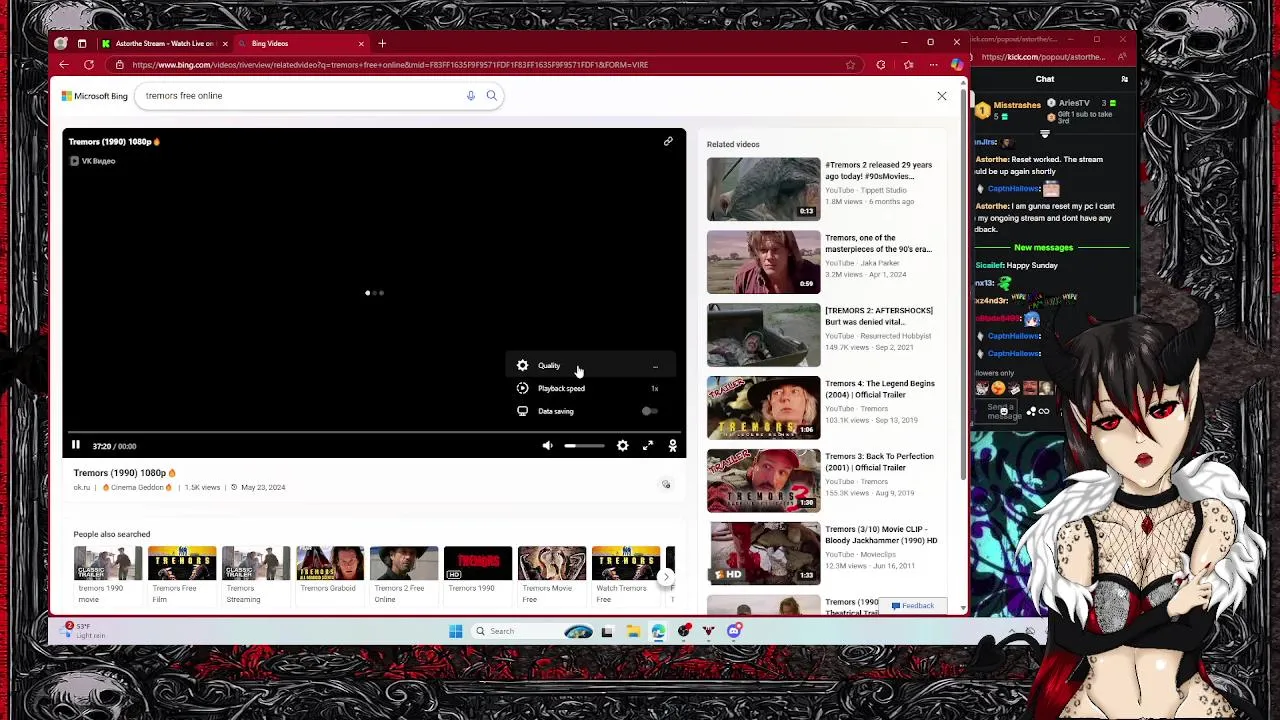Viewport: 1280px width, 720px height.
Task: Open 'Tremors, one of the masterpieces' video
Action: tap(763, 262)
